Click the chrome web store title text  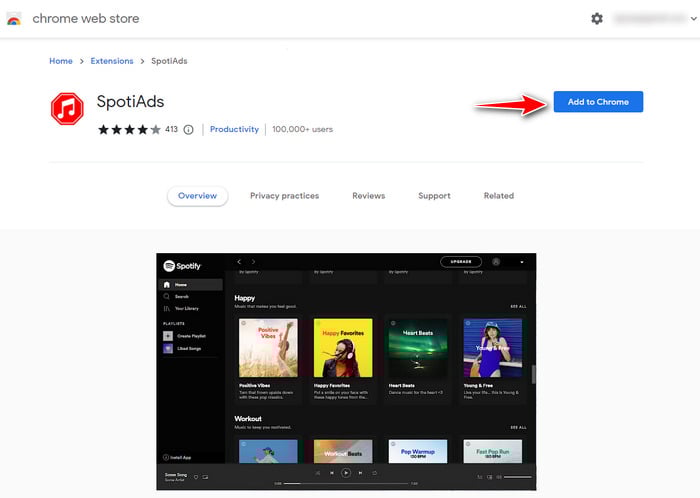(86, 18)
